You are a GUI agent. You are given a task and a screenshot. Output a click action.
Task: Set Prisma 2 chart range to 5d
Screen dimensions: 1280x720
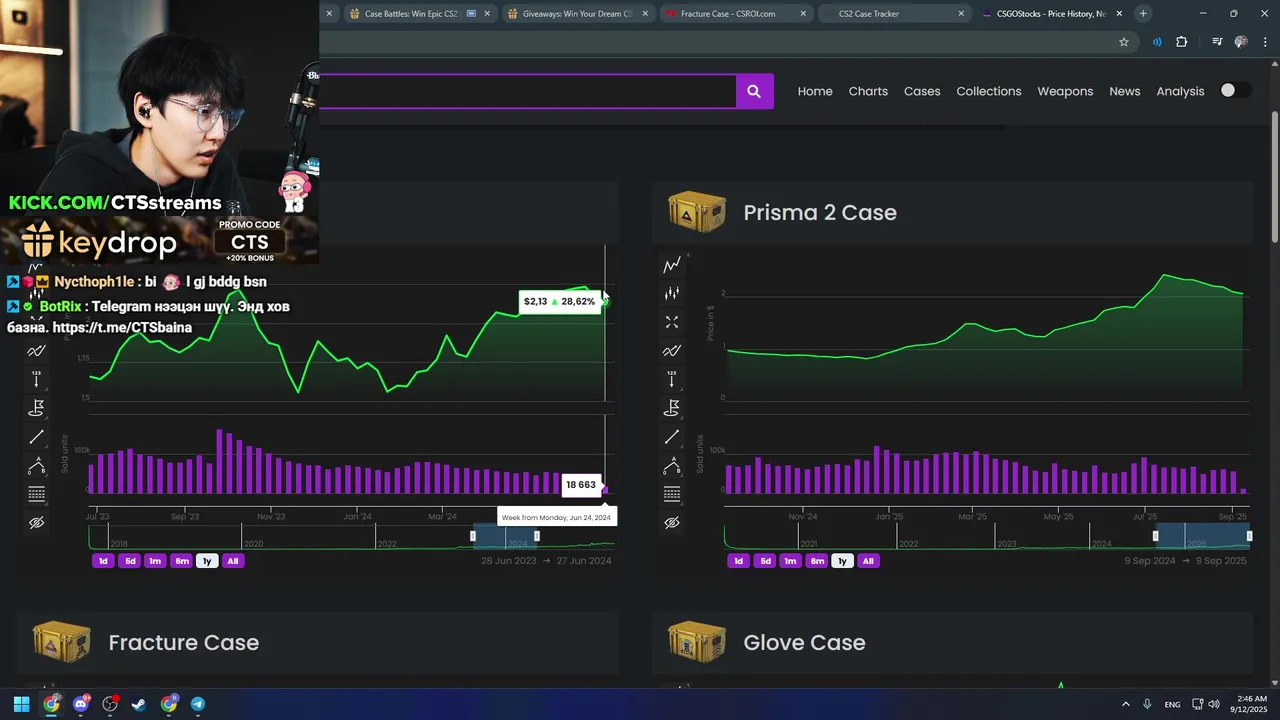click(x=765, y=561)
